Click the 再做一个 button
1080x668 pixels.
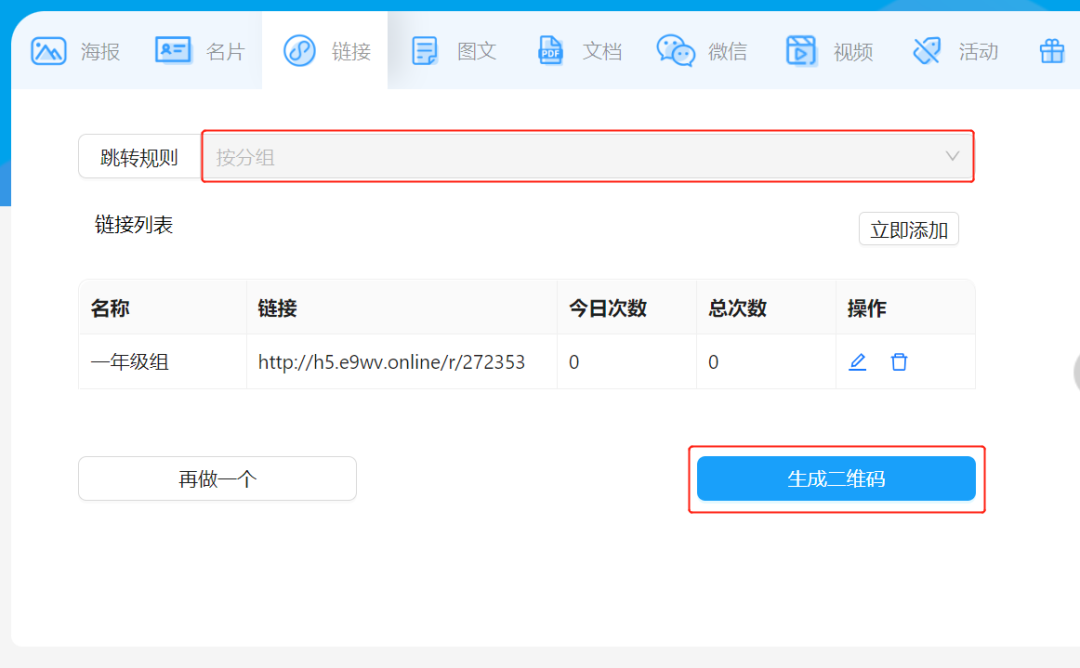click(x=217, y=479)
